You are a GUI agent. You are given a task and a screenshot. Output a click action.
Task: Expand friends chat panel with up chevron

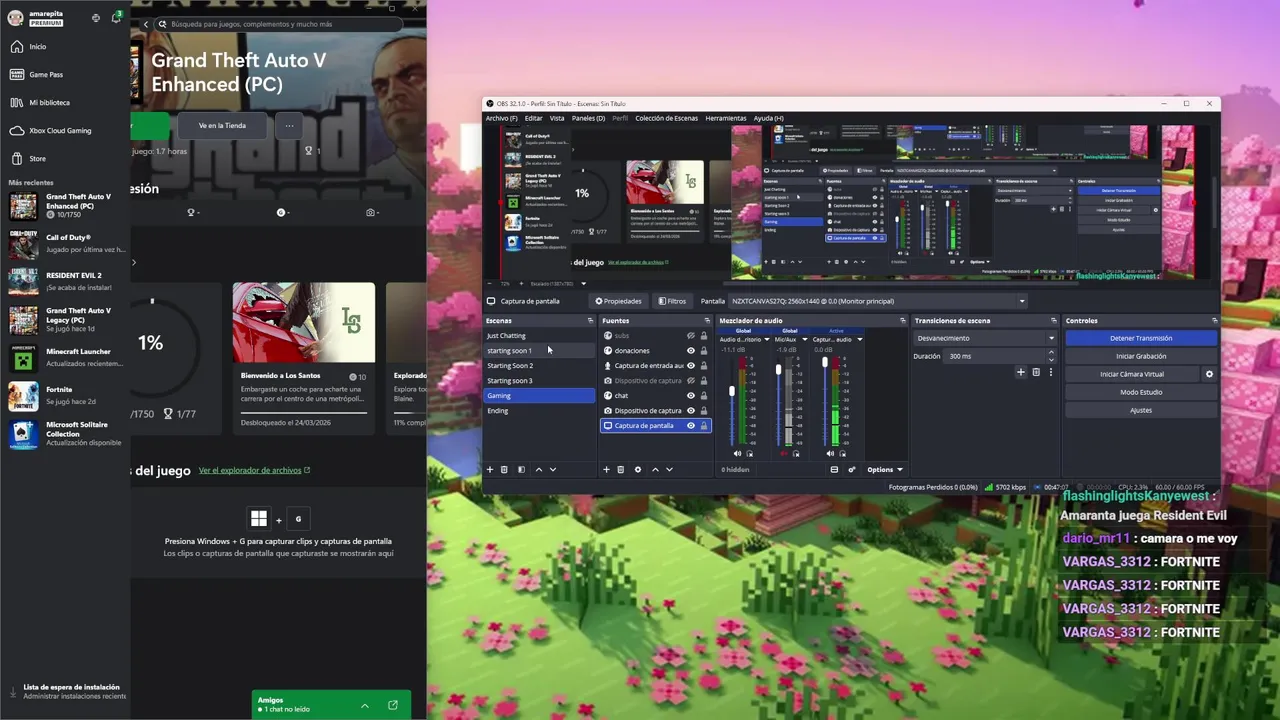point(365,706)
